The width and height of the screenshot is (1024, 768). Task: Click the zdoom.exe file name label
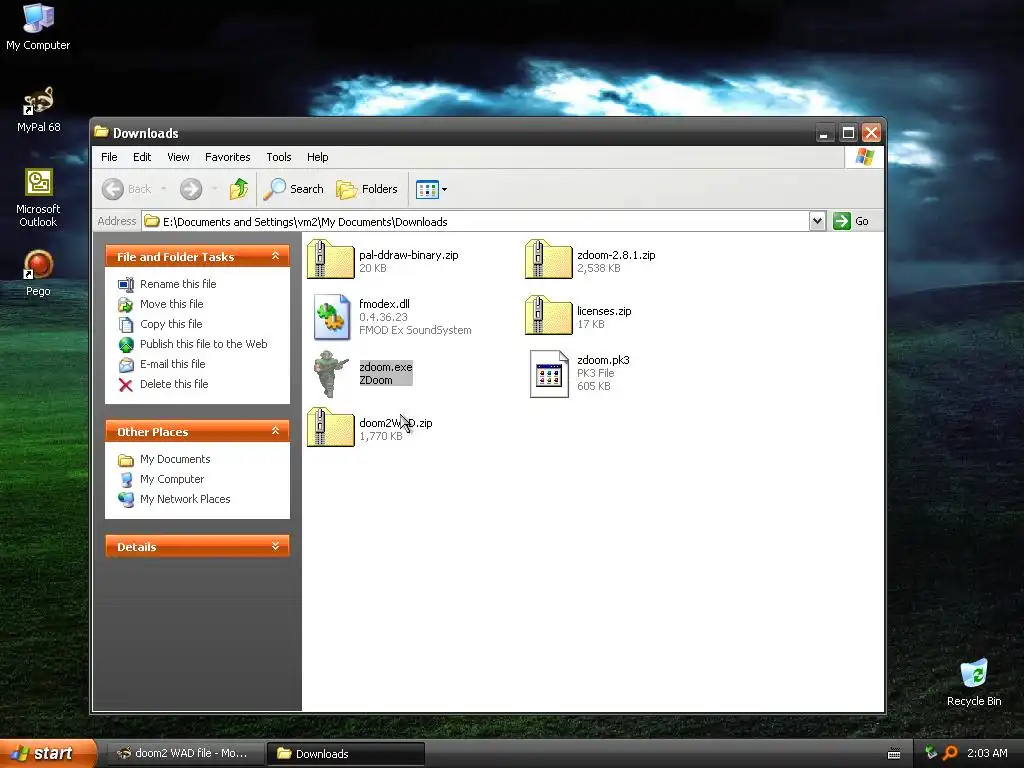(x=385, y=367)
